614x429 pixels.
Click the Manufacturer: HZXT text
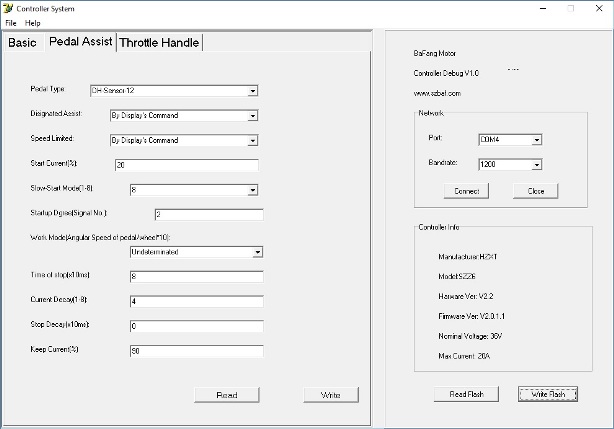tap(468, 257)
